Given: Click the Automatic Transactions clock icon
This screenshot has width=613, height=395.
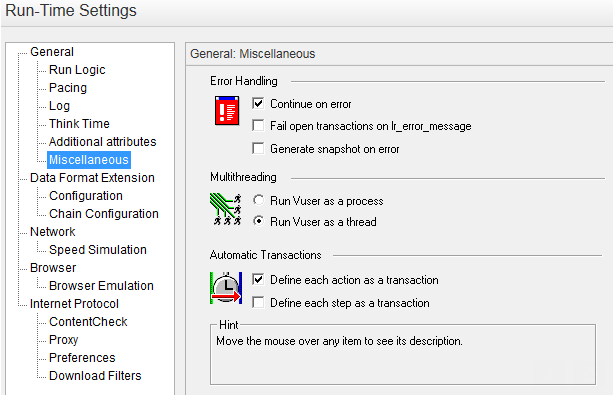Looking at the screenshot, I should coord(226,288).
